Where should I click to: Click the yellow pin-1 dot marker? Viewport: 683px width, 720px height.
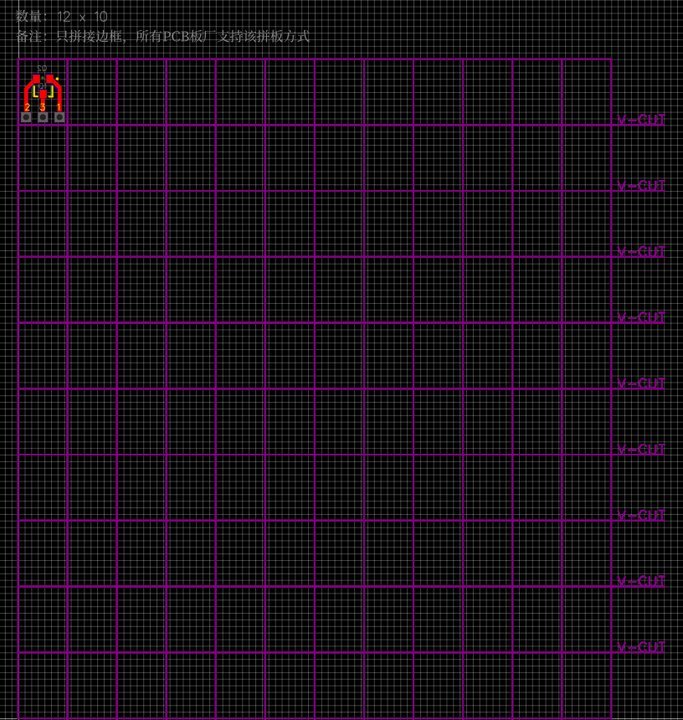[x=57, y=79]
